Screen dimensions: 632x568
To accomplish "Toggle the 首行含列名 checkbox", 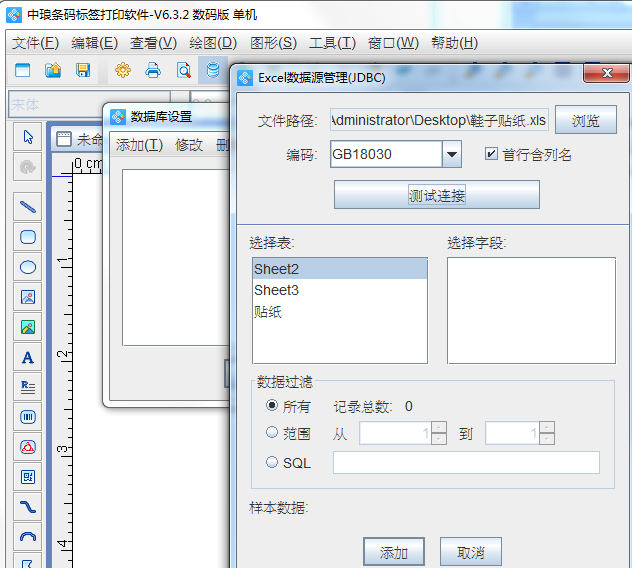I will [x=491, y=154].
